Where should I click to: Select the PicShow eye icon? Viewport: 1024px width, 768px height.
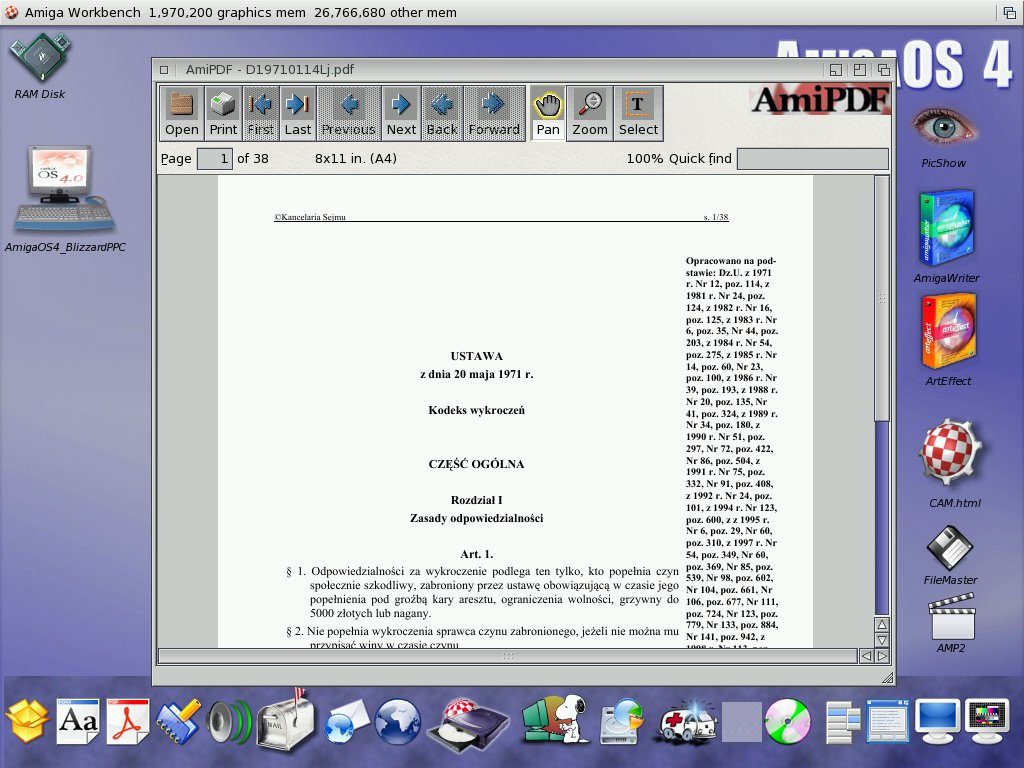(944, 135)
